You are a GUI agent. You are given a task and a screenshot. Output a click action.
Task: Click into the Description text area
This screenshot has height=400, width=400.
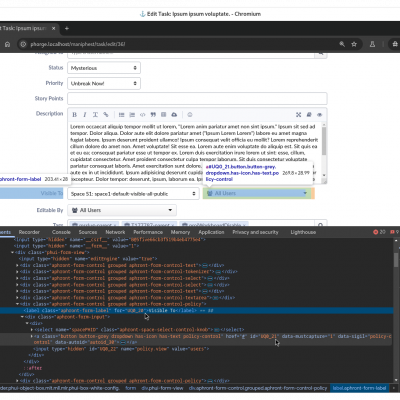point(195,153)
